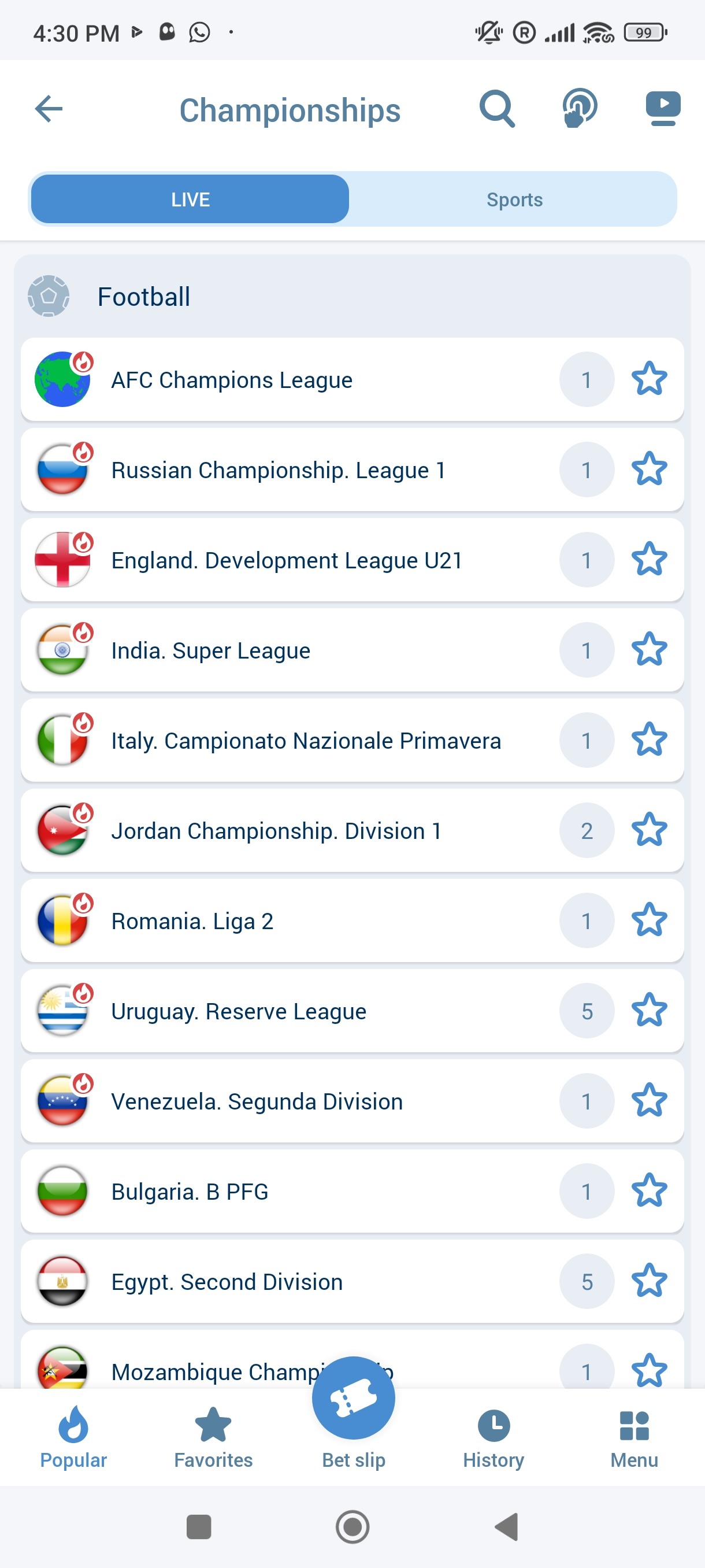Open the Bet slip ticket button

354,1399
